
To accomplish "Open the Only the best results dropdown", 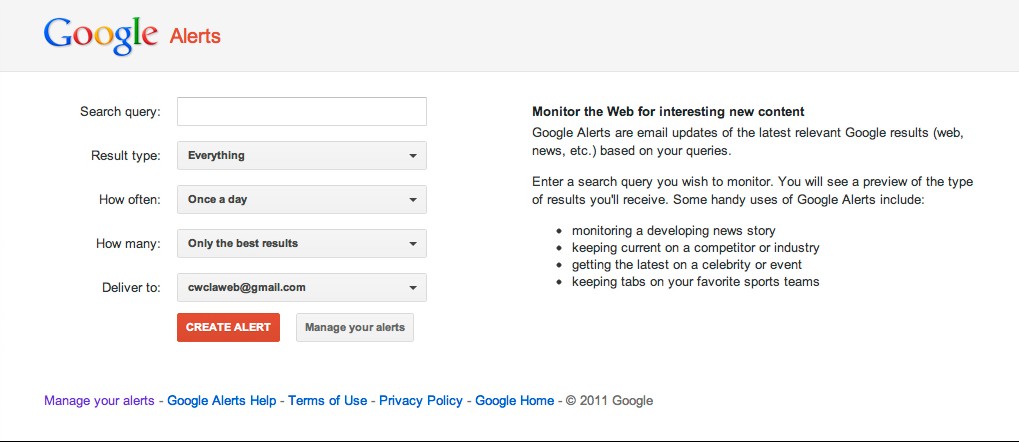I will [302, 243].
